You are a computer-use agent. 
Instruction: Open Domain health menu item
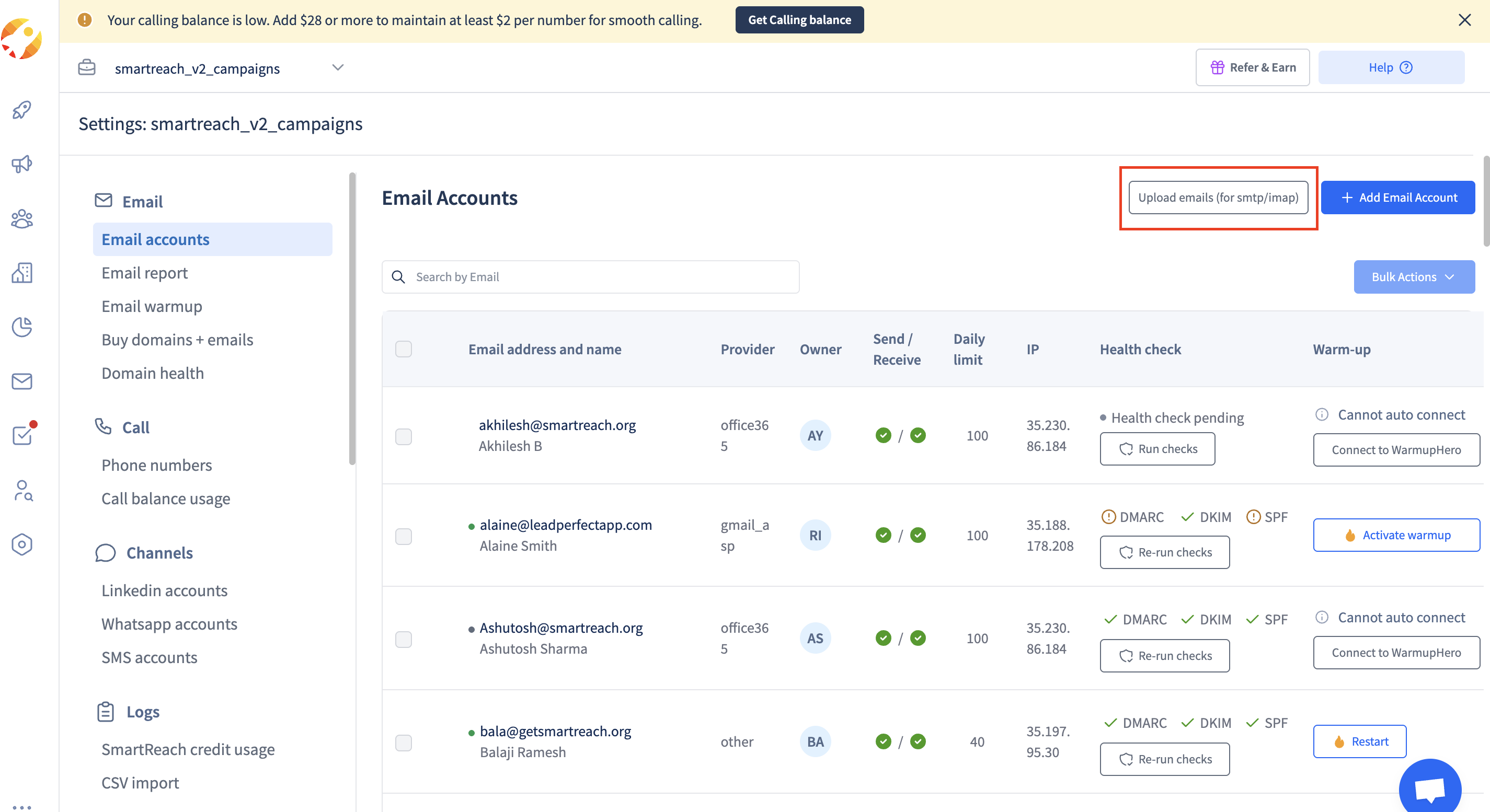click(x=152, y=374)
